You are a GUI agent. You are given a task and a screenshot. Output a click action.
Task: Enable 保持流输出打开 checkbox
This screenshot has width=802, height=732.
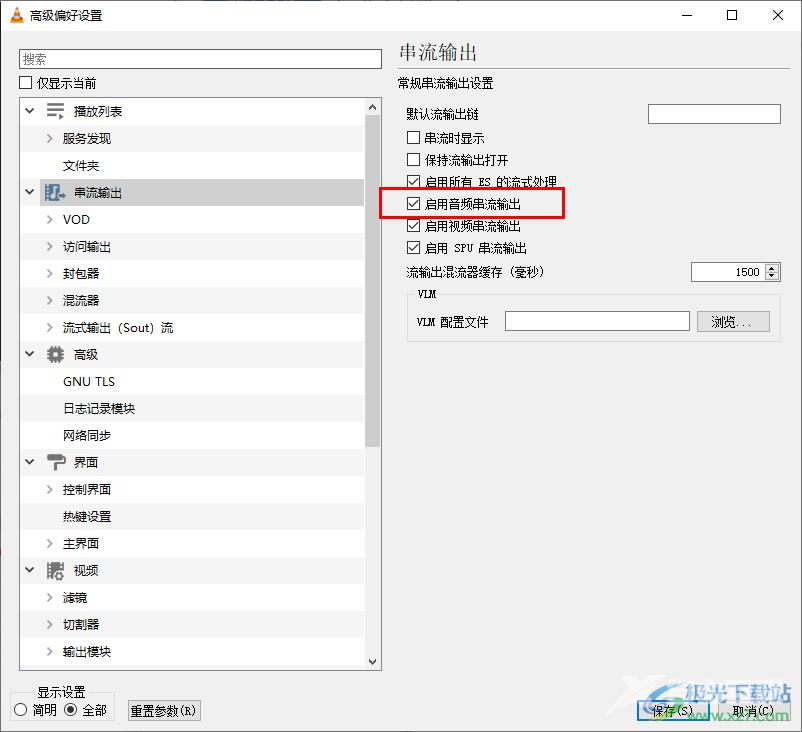[x=413, y=160]
